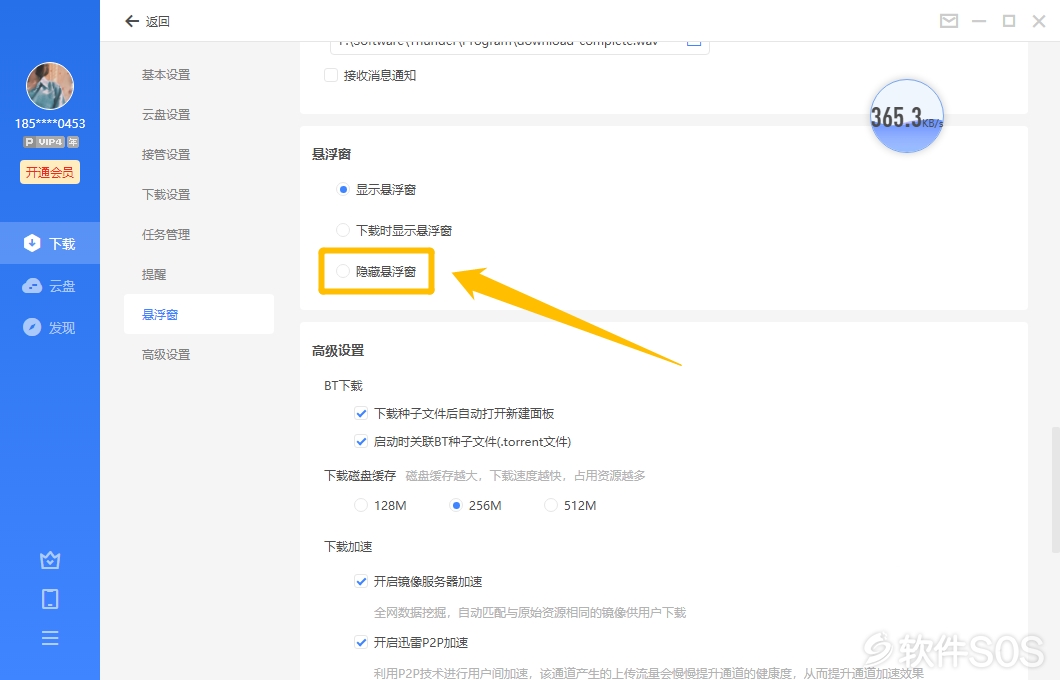Open the 发现 section in sidebar

point(50,328)
